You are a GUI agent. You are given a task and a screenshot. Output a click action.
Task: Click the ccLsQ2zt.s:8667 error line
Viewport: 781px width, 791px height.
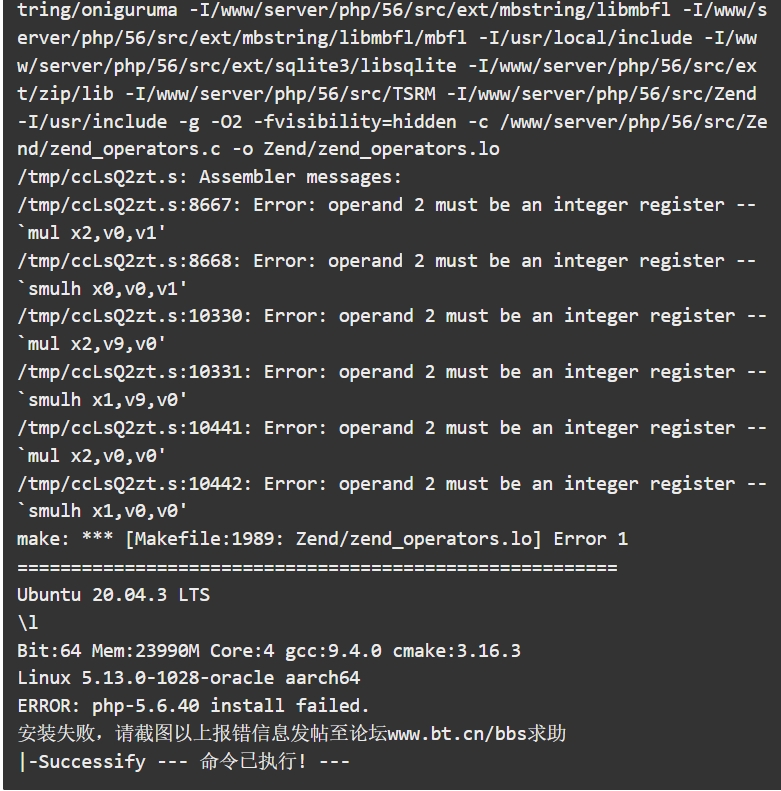point(386,205)
